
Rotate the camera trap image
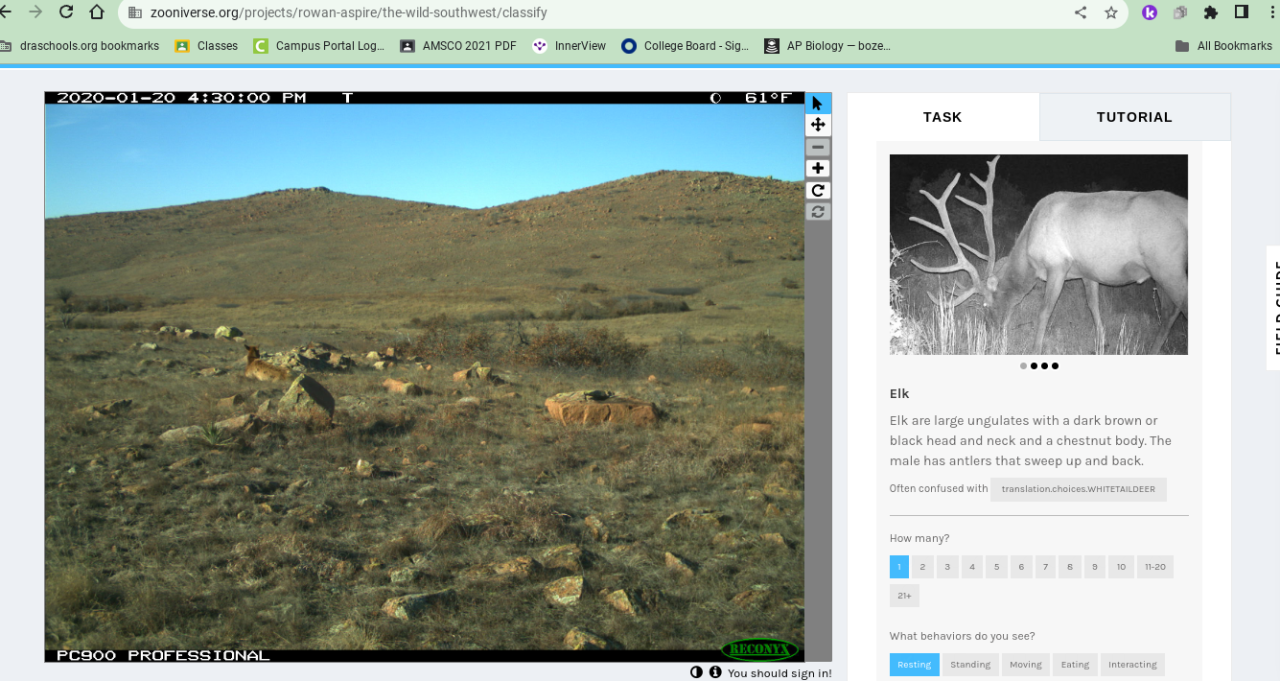tap(818, 190)
